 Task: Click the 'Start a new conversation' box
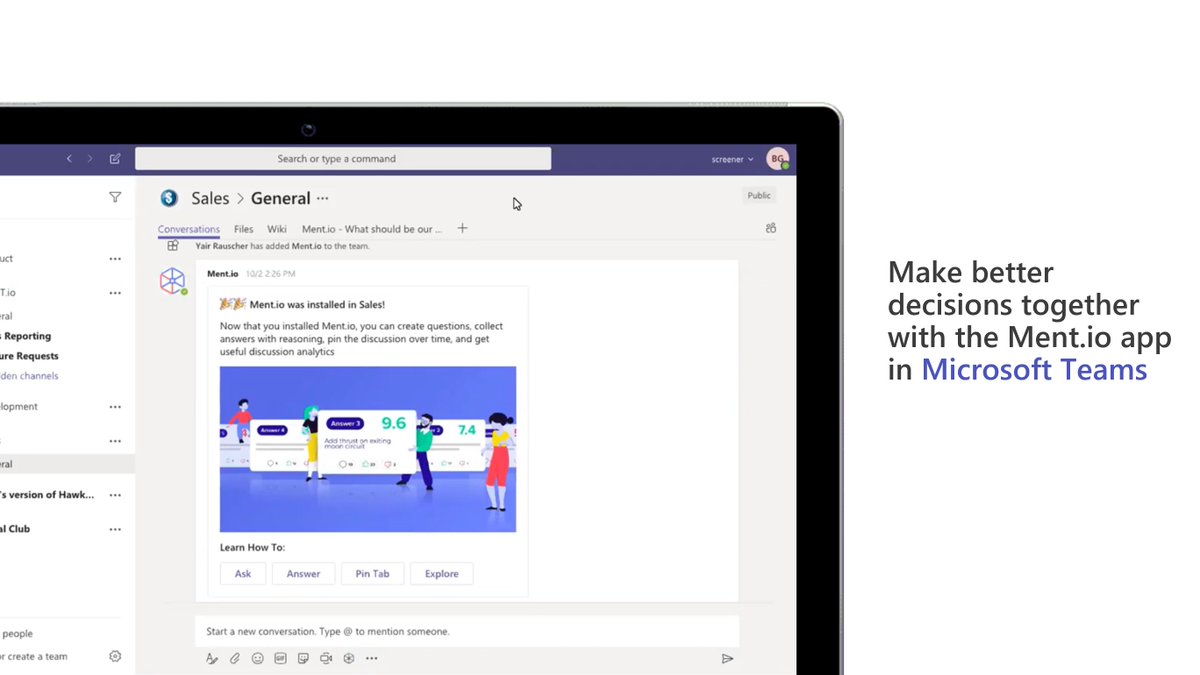pyautogui.click(x=467, y=631)
